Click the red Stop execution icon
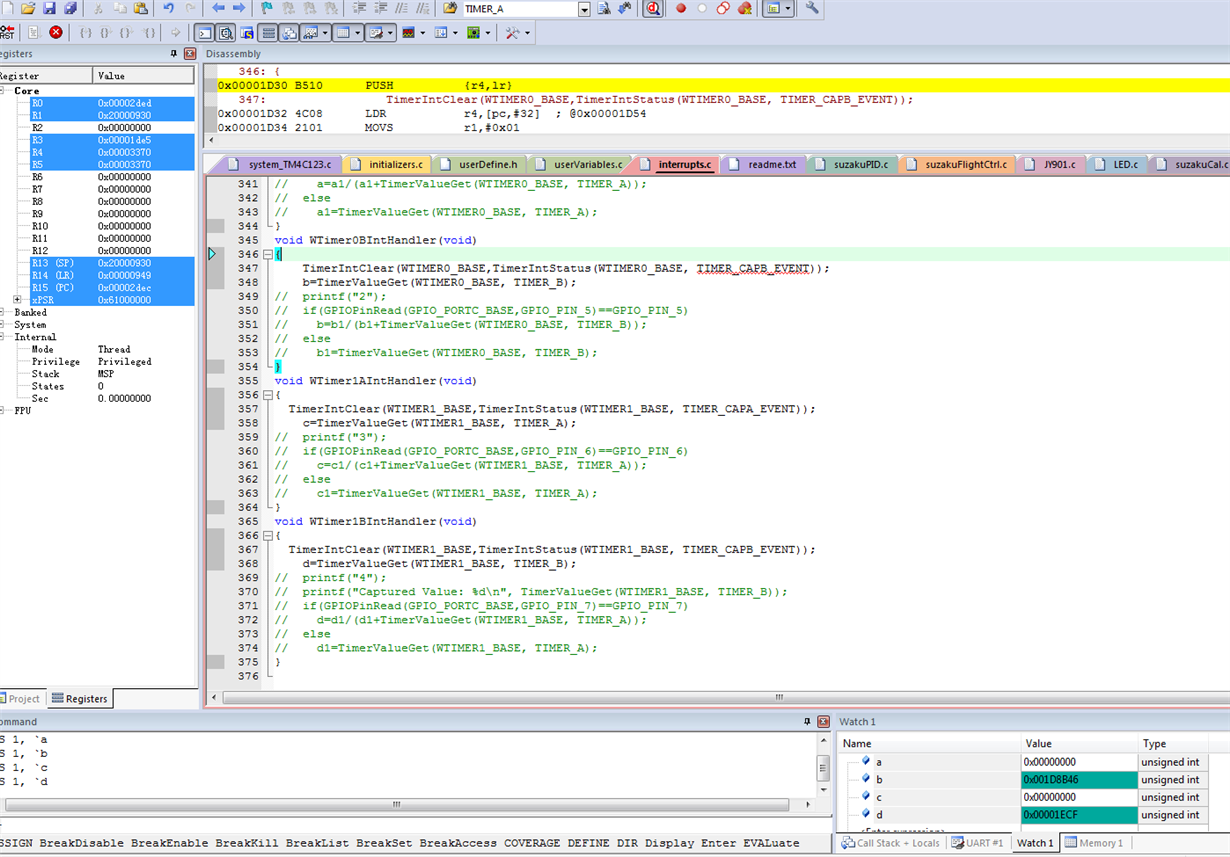 (56, 32)
